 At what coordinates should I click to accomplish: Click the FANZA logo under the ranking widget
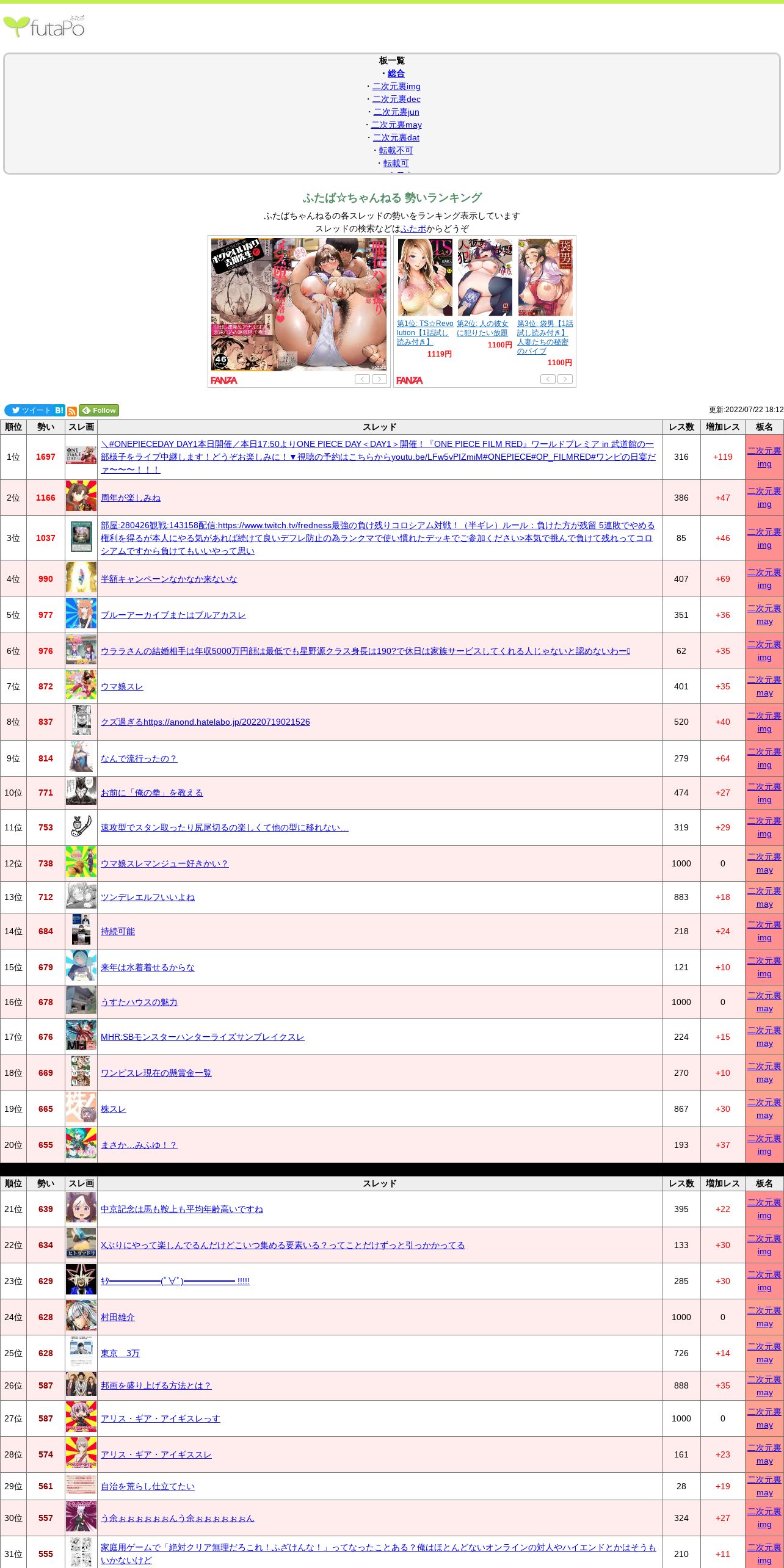(x=410, y=380)
